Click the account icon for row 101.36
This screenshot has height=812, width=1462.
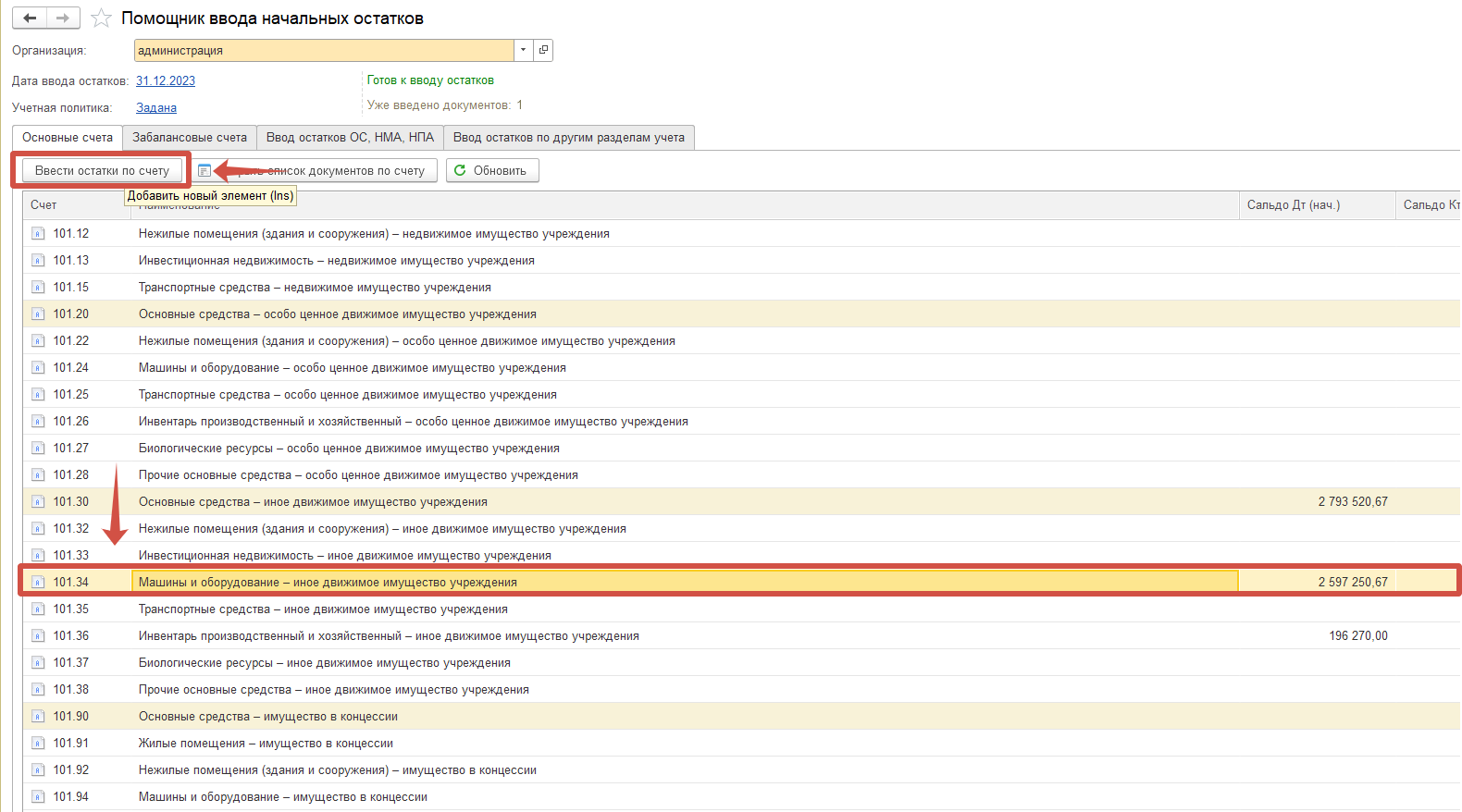(38, 636)
